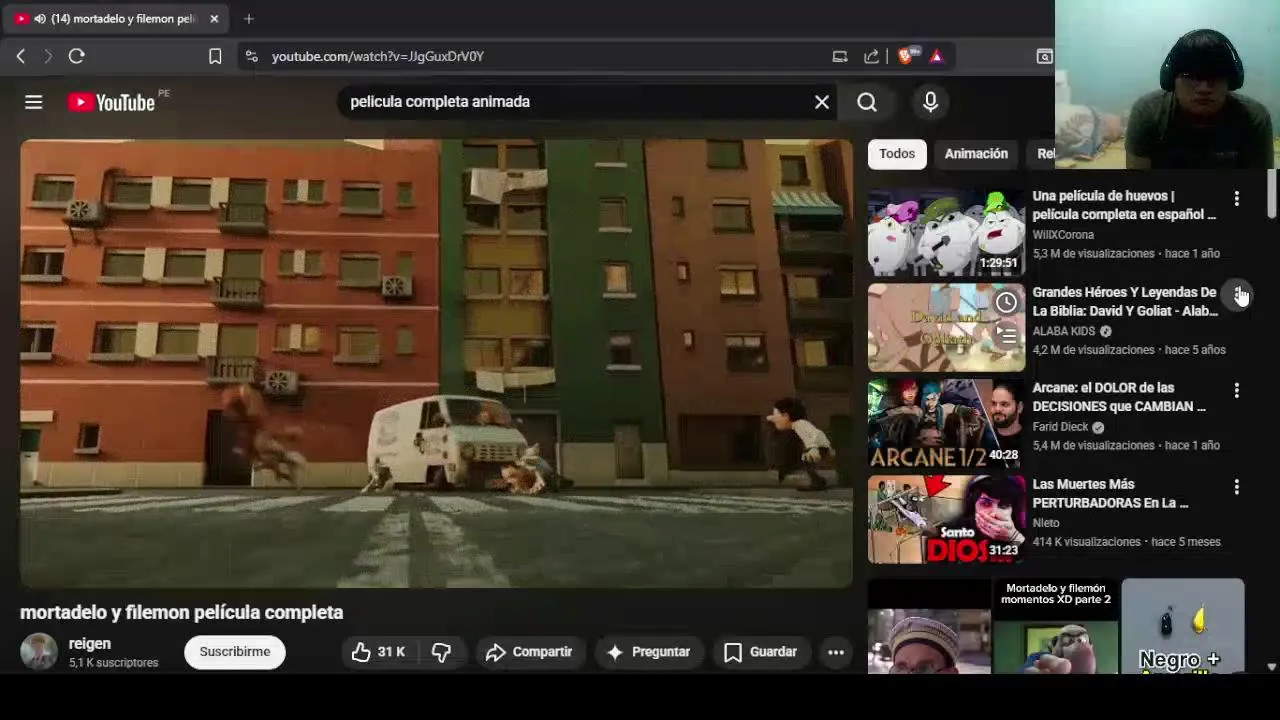
Task: Open title Grandes Héroes Y Leyendas De La Biblia
Action: pyautogui.click(x=1125, y=301)
